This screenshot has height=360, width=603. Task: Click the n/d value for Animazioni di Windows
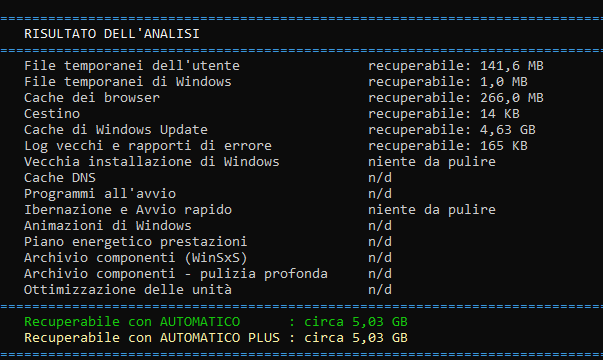click(380, 225)
